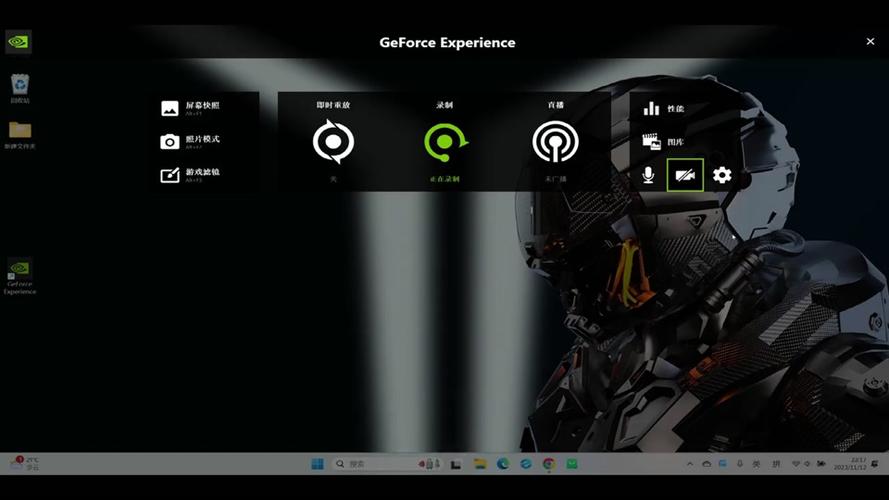
Task: Open the Windows Start menu
Action: [318, 464]
